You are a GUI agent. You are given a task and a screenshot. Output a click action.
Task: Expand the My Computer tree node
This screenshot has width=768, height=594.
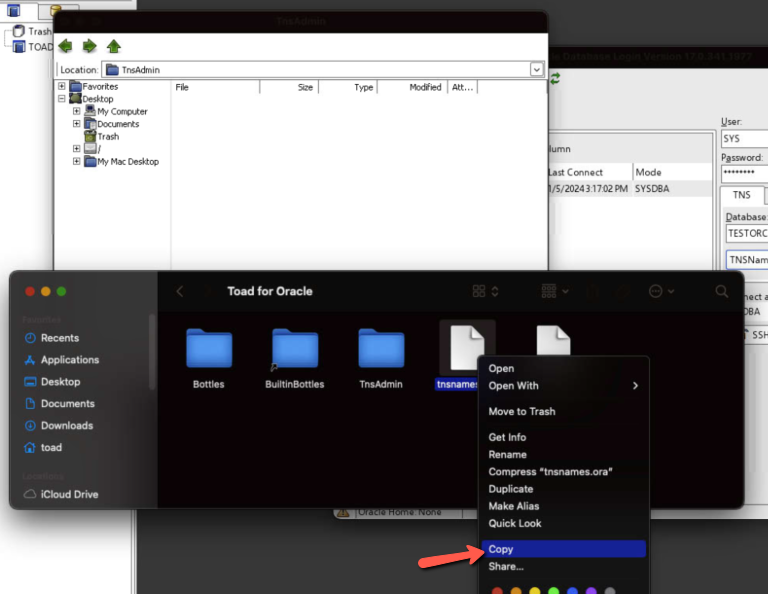(x=76, y=111)
